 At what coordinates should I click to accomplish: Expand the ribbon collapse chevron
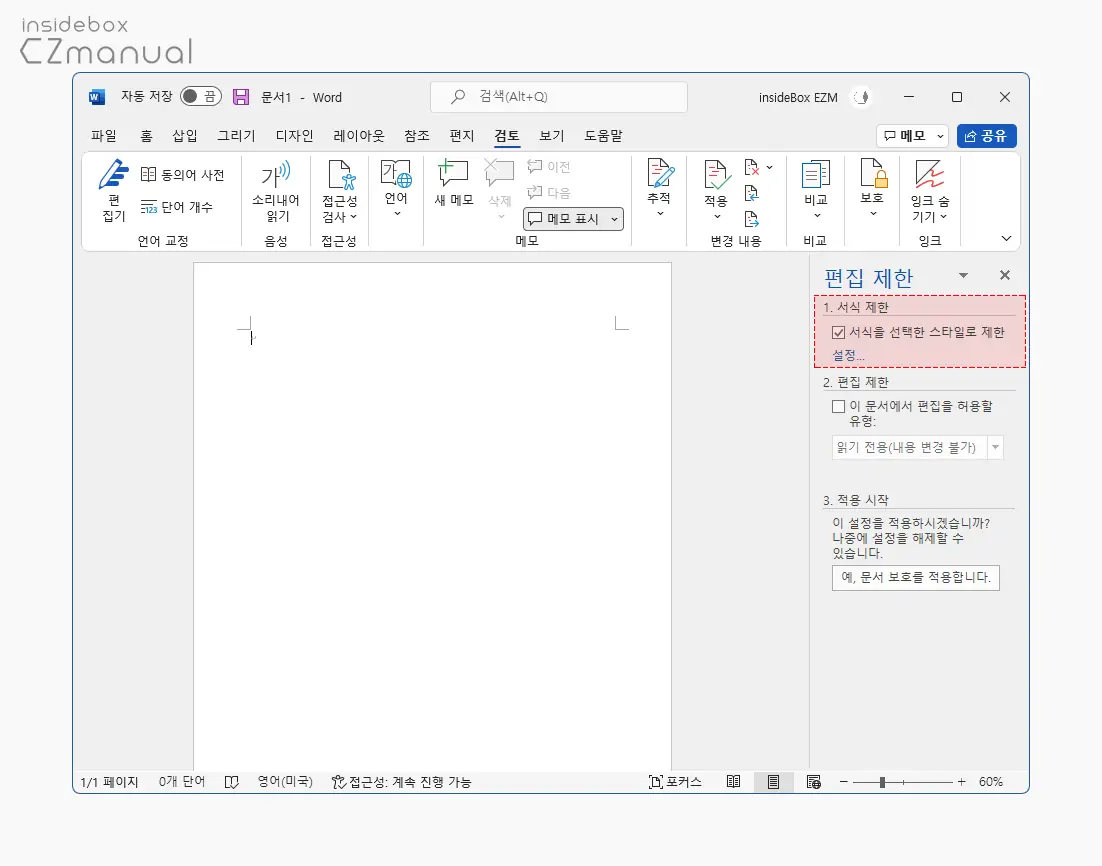coord(1006,238)
